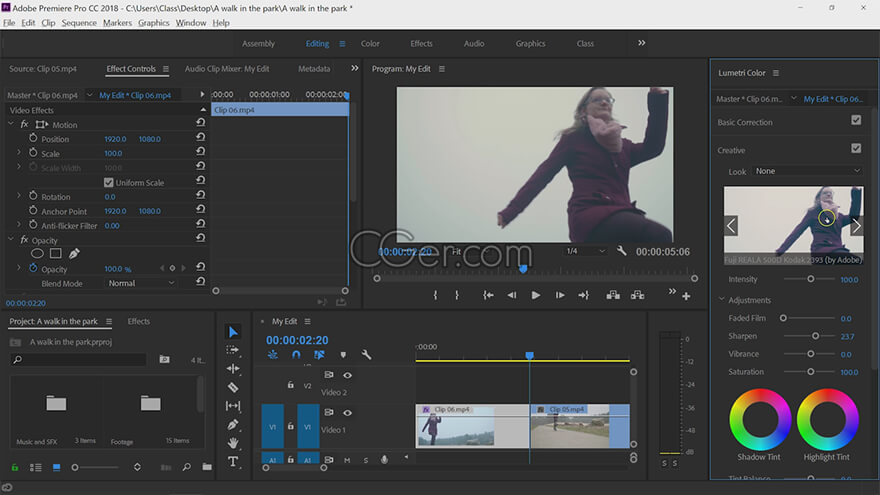Play the program monitor
Image resolution: width=880 pixels, height=495 pixels.
536,295
